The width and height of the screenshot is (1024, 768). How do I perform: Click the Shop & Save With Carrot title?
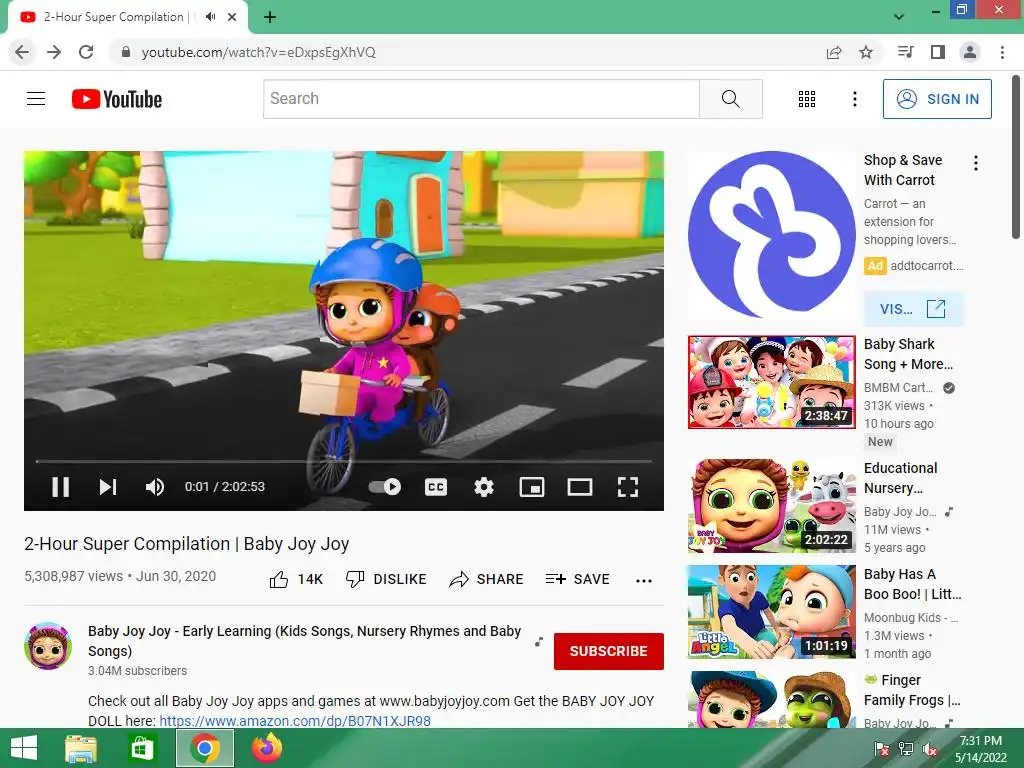pos(903,170)
